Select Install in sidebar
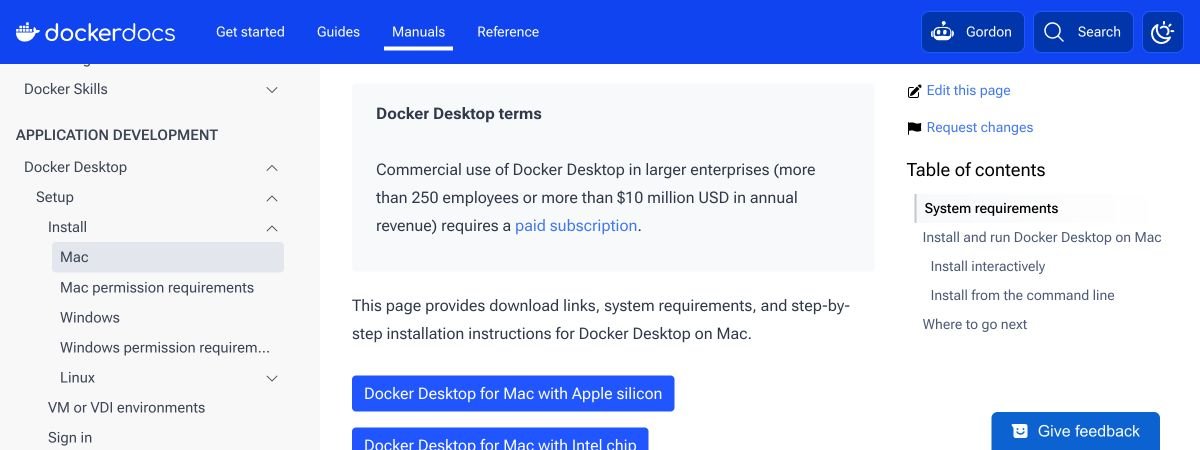 pos(67,227)
